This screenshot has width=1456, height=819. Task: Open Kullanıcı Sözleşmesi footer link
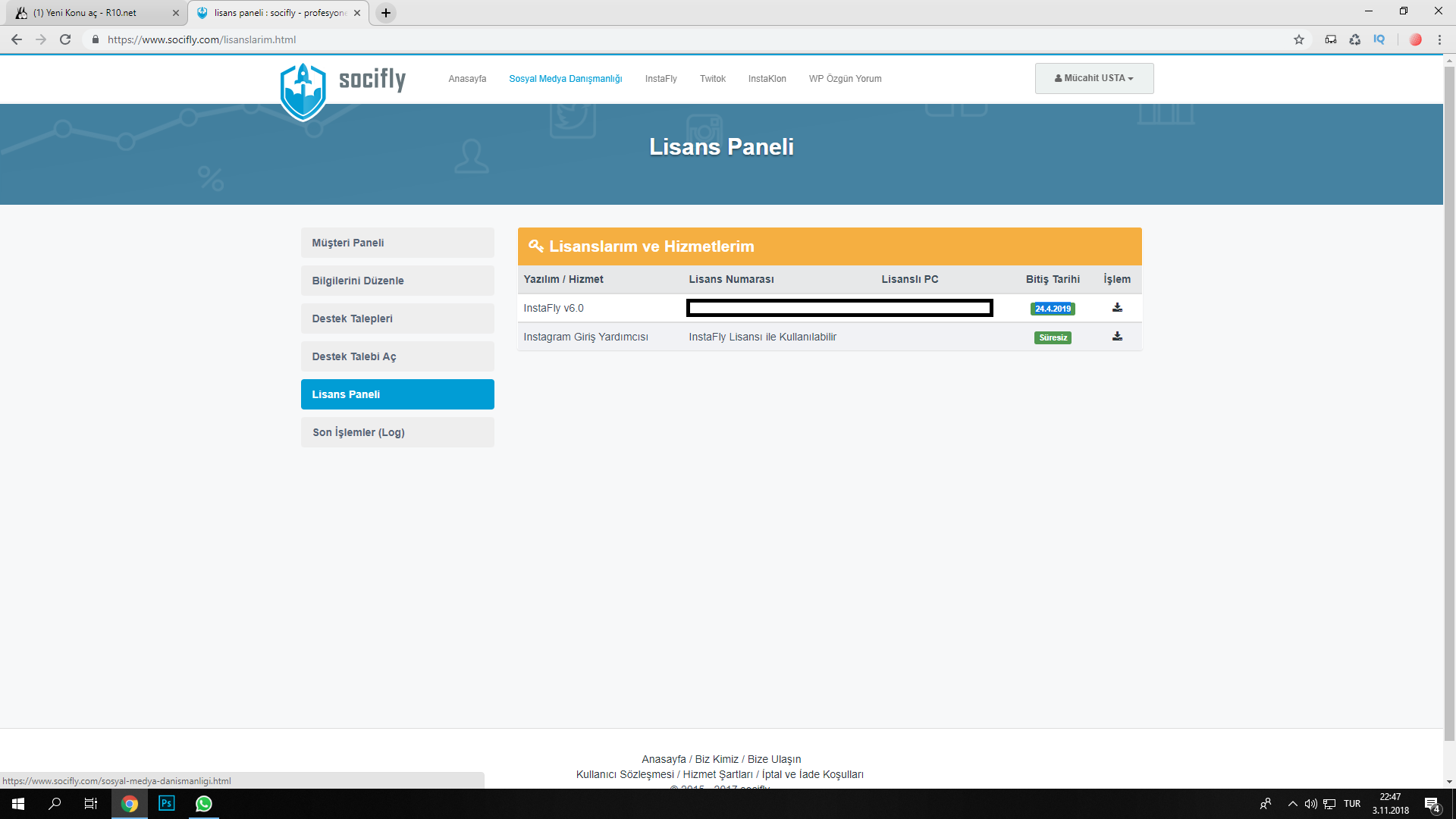pyautogui.click(x=625, y=774)
